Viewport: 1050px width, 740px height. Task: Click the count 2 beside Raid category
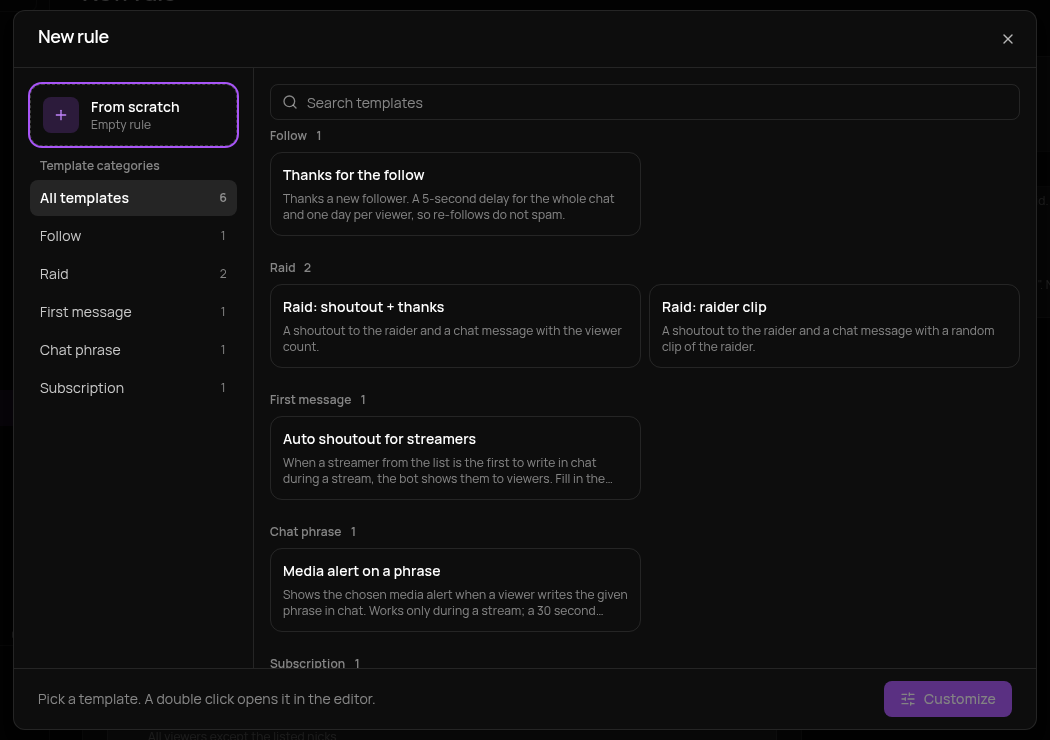tap(223, 274)
